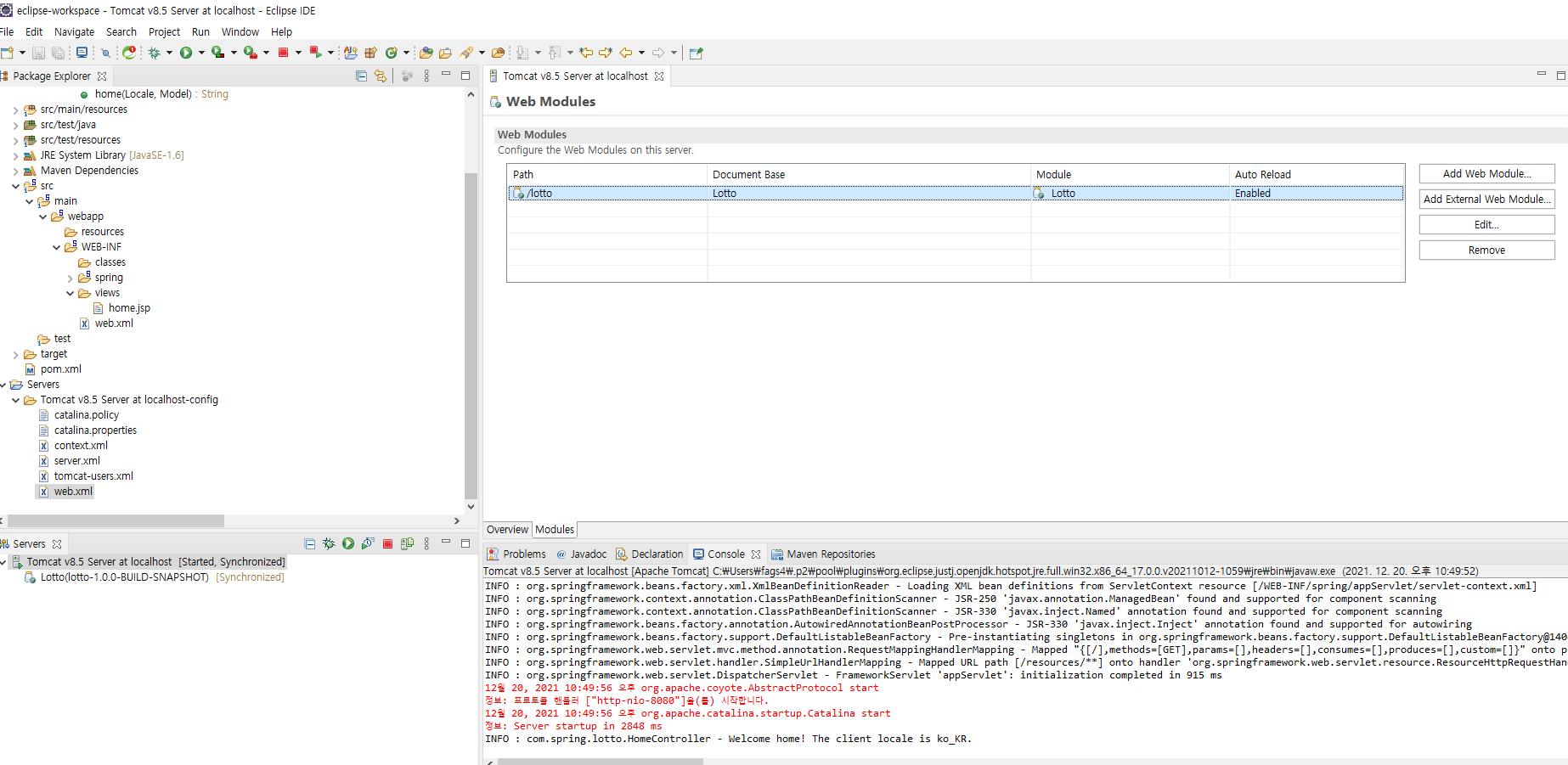Collapse the WEB-INF folder
This screenshot has width=1568, height=765.
coord(56,248)
